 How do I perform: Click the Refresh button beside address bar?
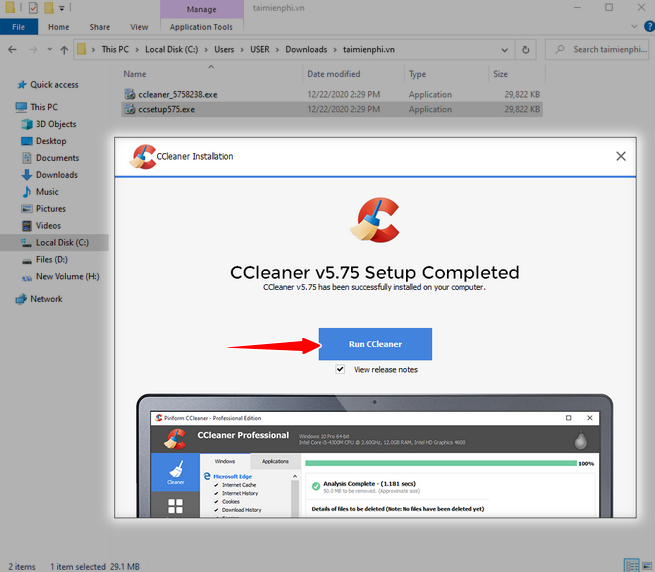[x=527, y=49]
